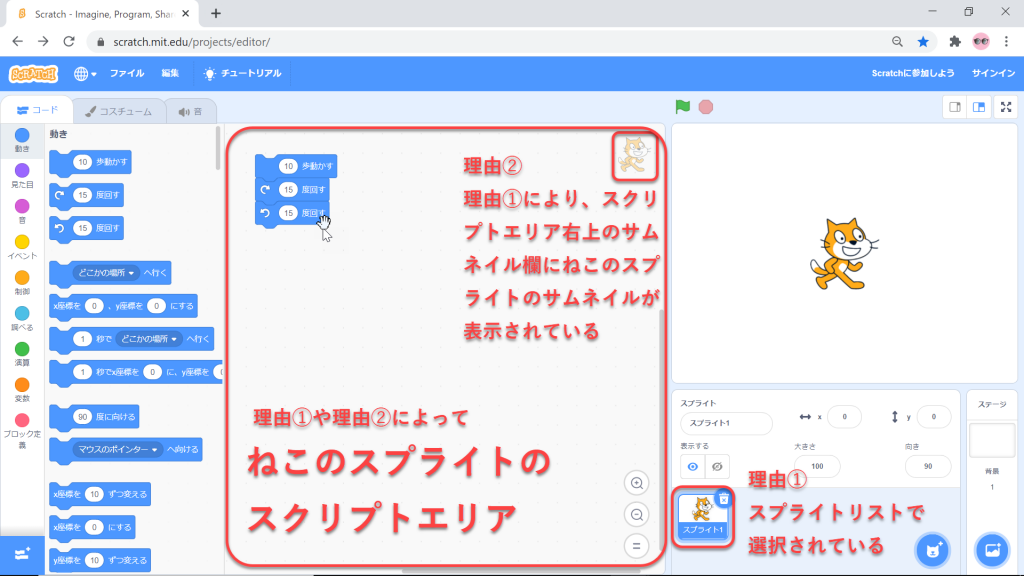Click the y座標を10ずつ変える block
The height and width of the screenshot is (576, 1024).
pyautogui.click(x=100, y=560)
